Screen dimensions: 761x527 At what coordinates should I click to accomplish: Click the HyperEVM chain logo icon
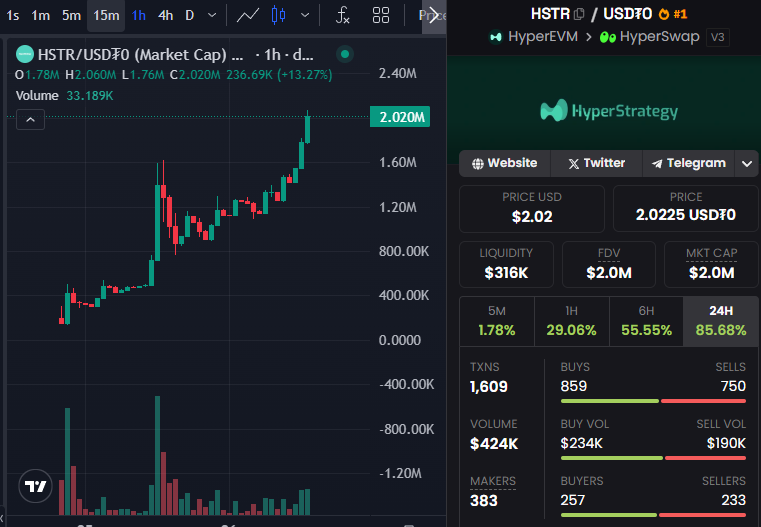496,37
